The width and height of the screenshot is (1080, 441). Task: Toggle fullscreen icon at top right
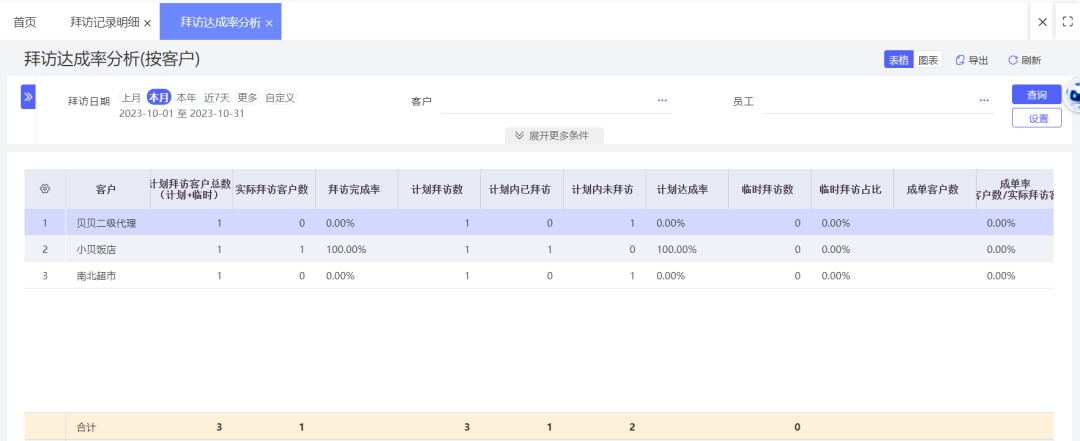[1068, 22]
